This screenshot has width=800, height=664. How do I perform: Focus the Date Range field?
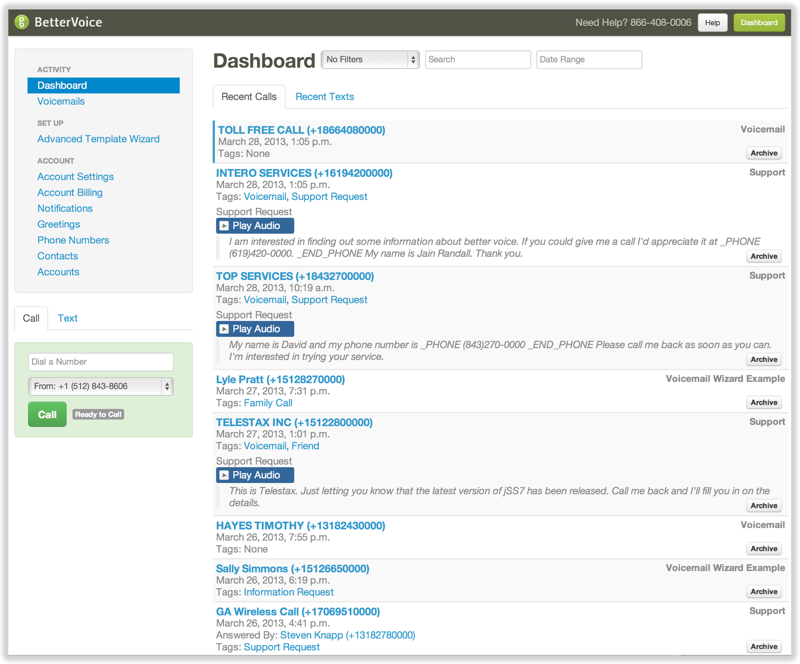point(589,59)
